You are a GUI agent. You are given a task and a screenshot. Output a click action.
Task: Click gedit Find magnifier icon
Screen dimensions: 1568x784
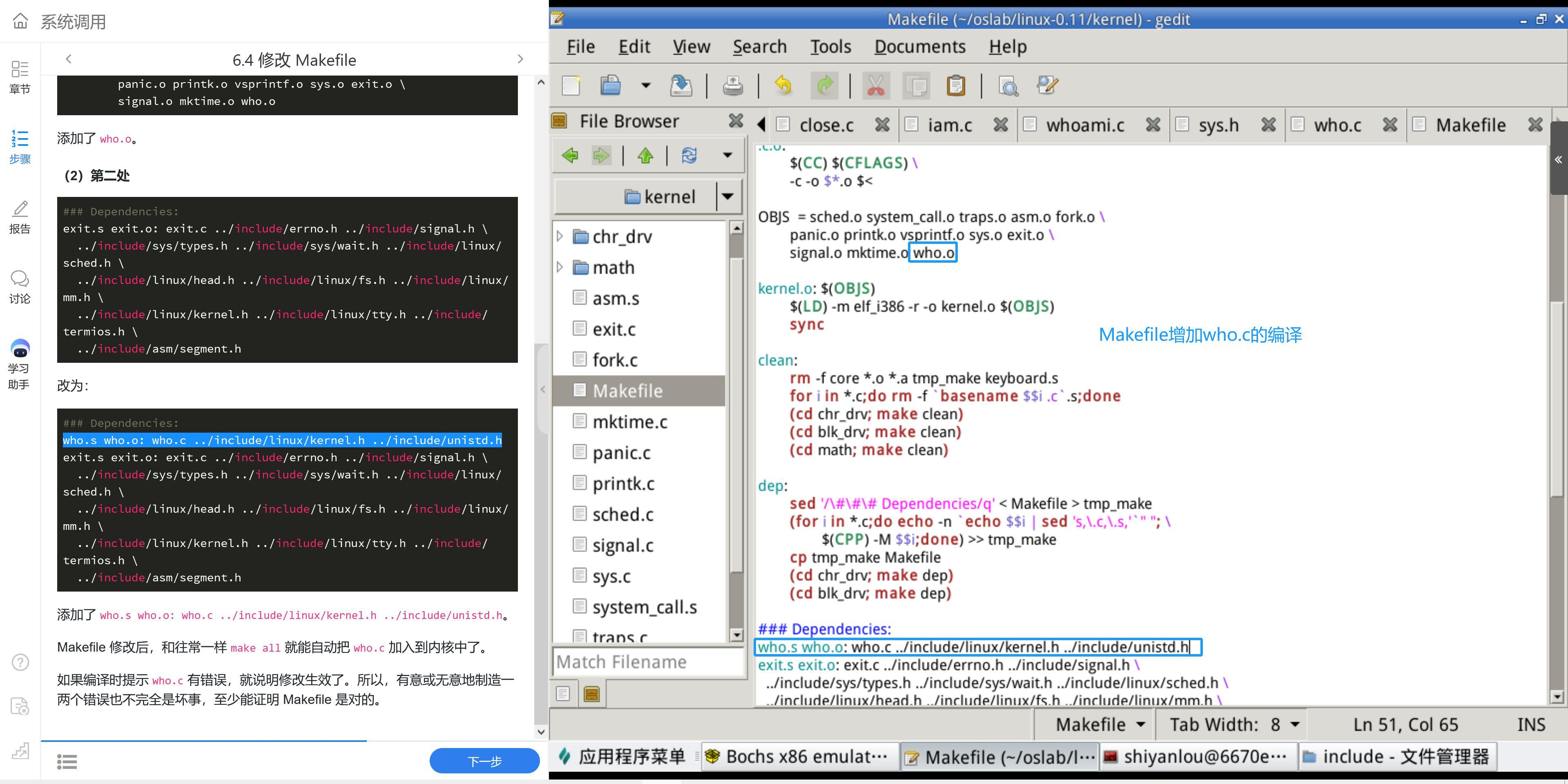[x=1008, y=85]
